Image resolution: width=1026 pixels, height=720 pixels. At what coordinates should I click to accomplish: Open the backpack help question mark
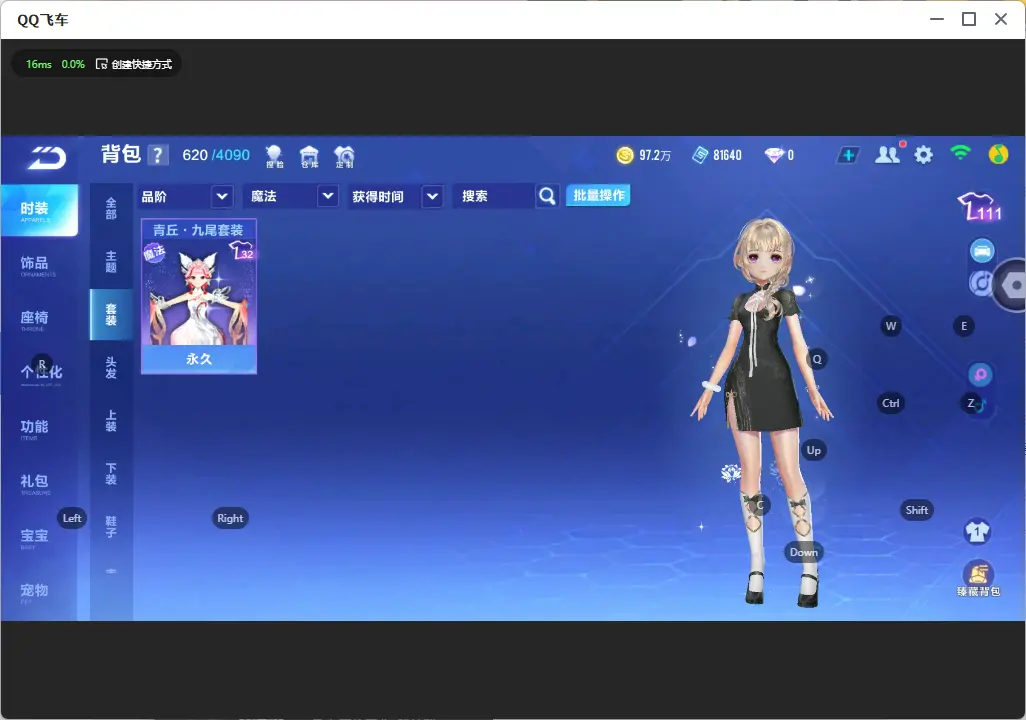[x=158, y=156]
